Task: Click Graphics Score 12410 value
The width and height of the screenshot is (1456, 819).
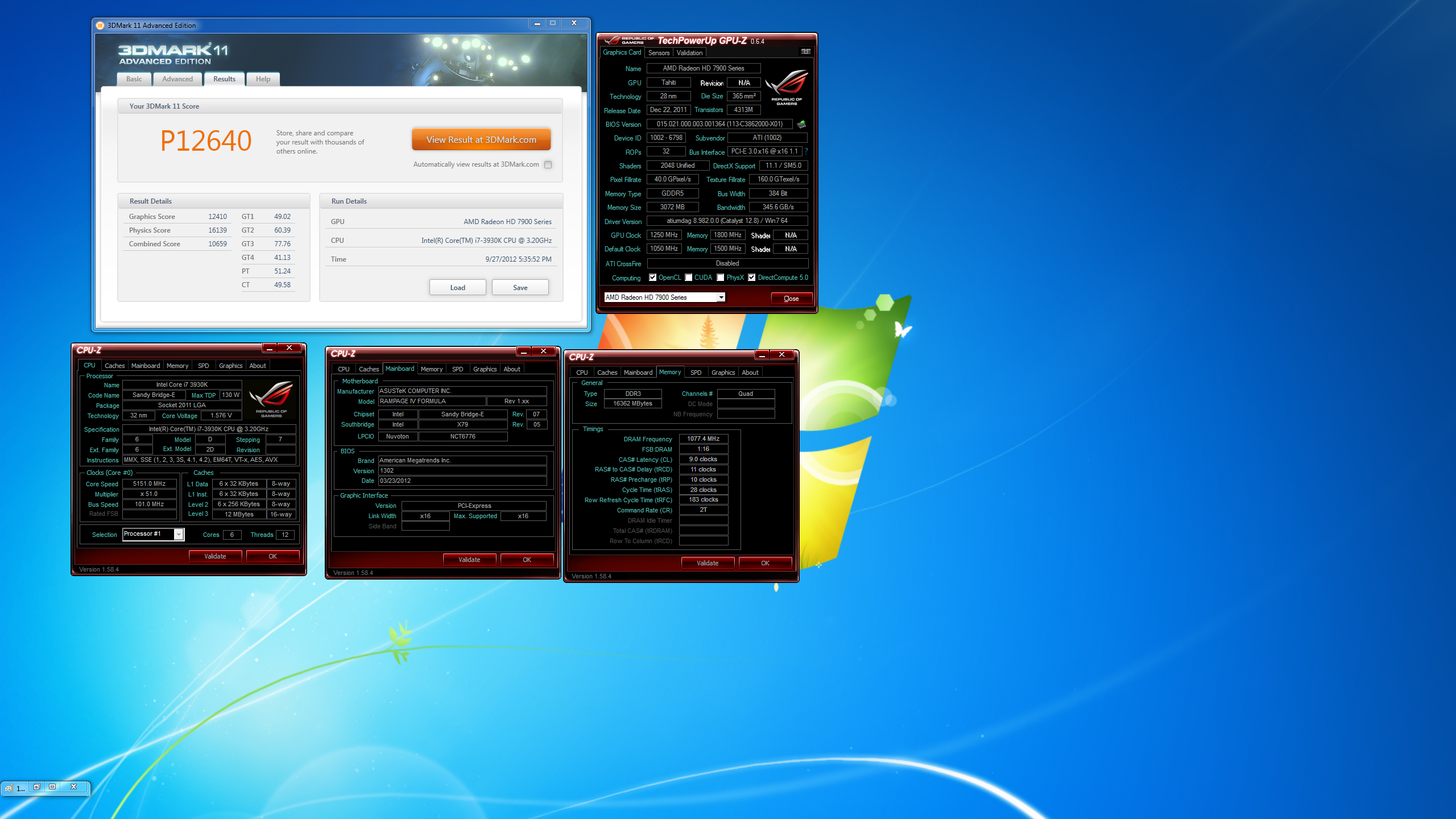Action: (x=217, y=217)
